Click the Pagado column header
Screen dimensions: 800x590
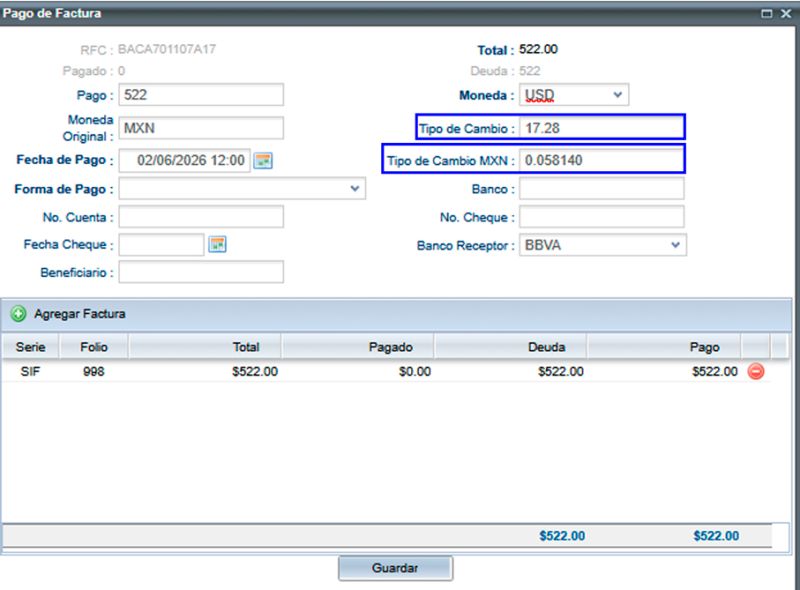pyautogui.click(x=357, y=347)
